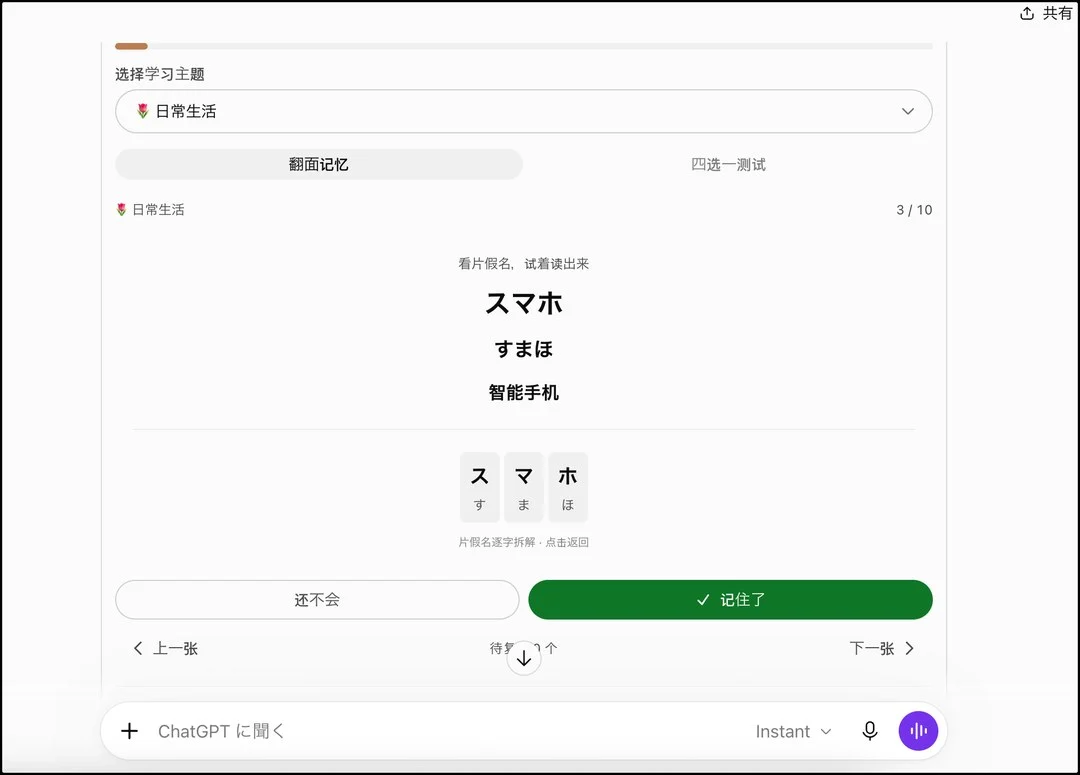The width and height of the screenshot is (1080, 775).
Task: Click the 片假名逐字拆解 return hint
Action: coord(523,542)
